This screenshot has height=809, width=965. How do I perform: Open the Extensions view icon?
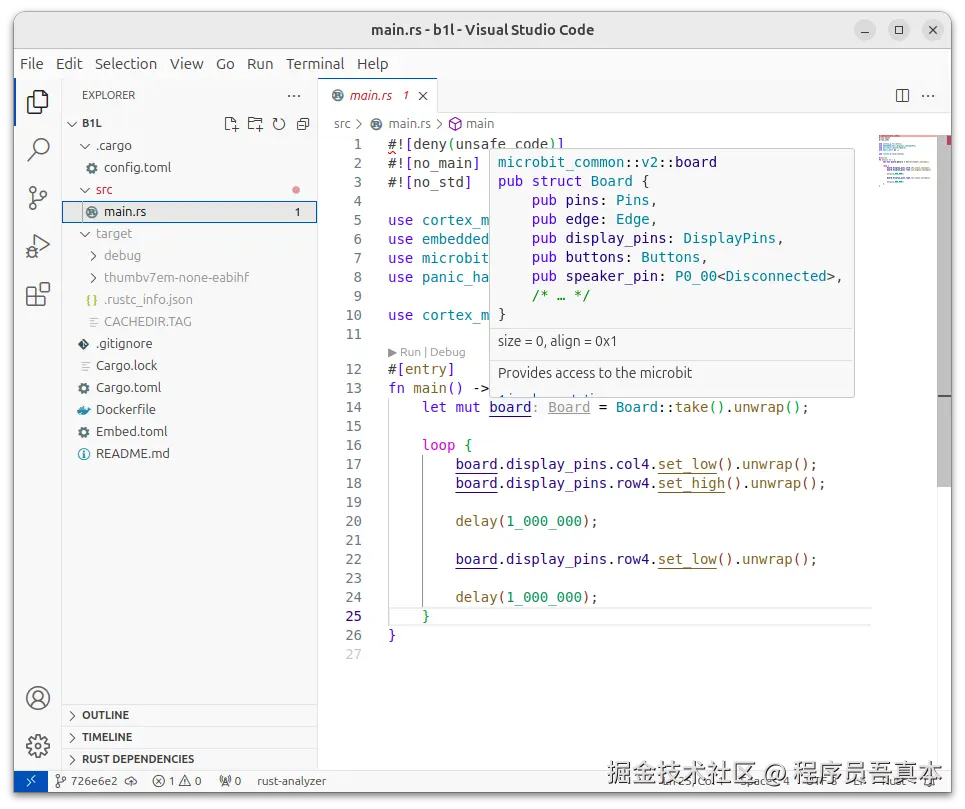[38, 294]
